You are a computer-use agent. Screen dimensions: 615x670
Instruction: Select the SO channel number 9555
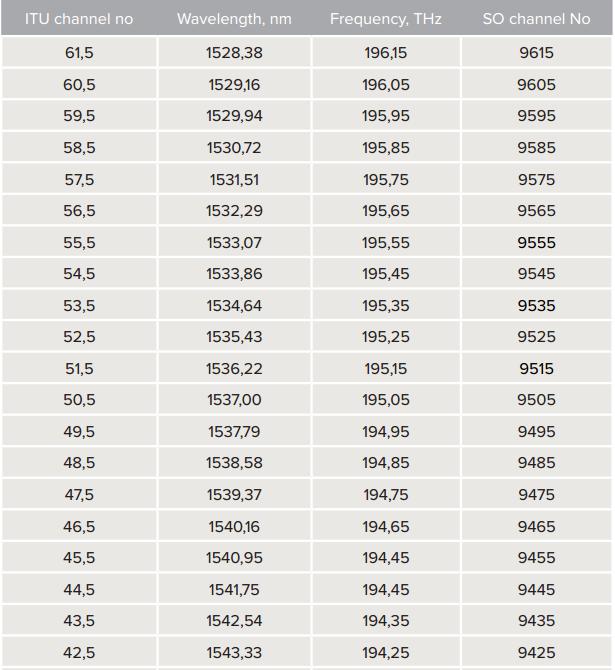[x=536, y=243]
